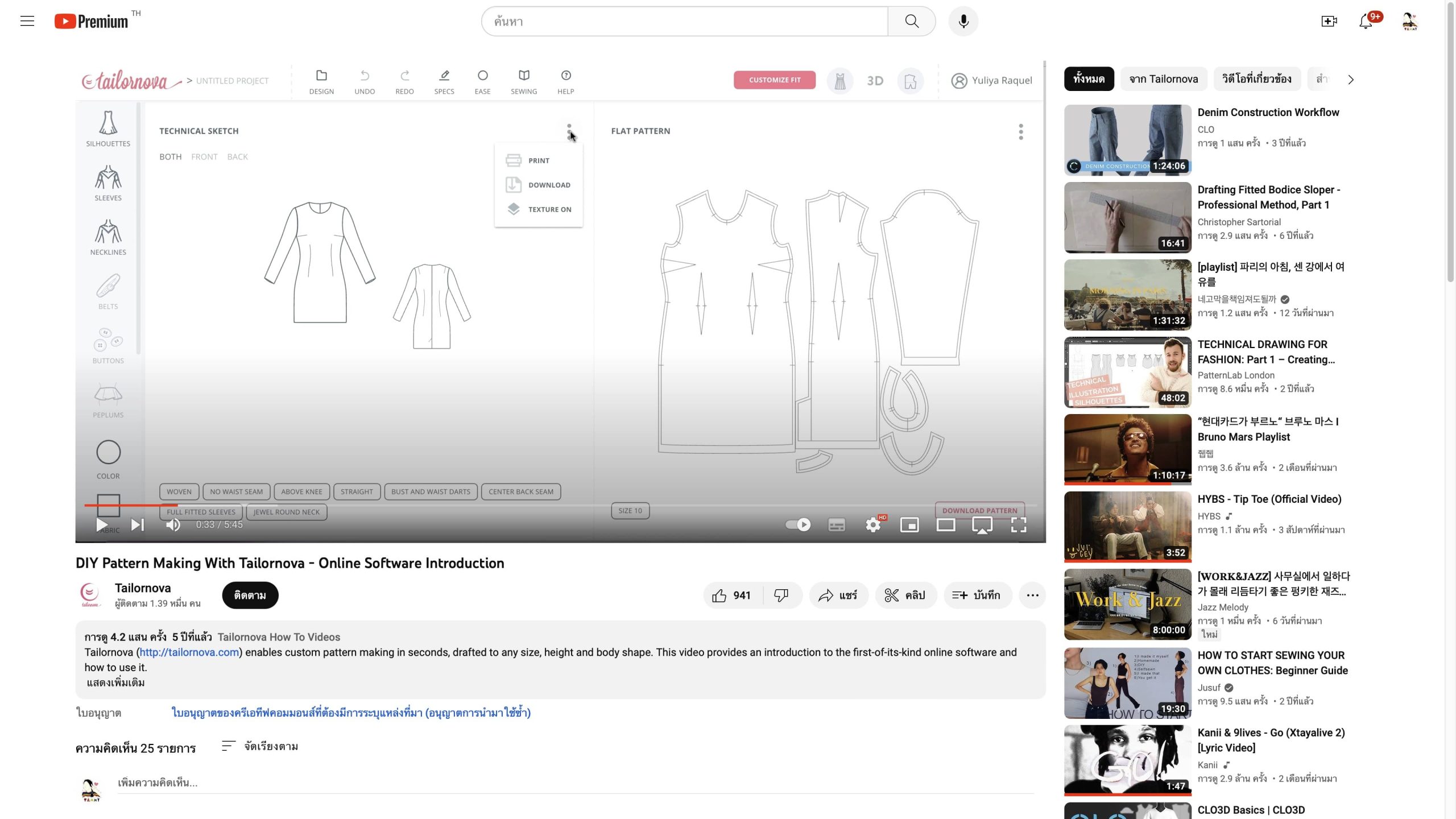Open the create video icon

coord(1329,22)
